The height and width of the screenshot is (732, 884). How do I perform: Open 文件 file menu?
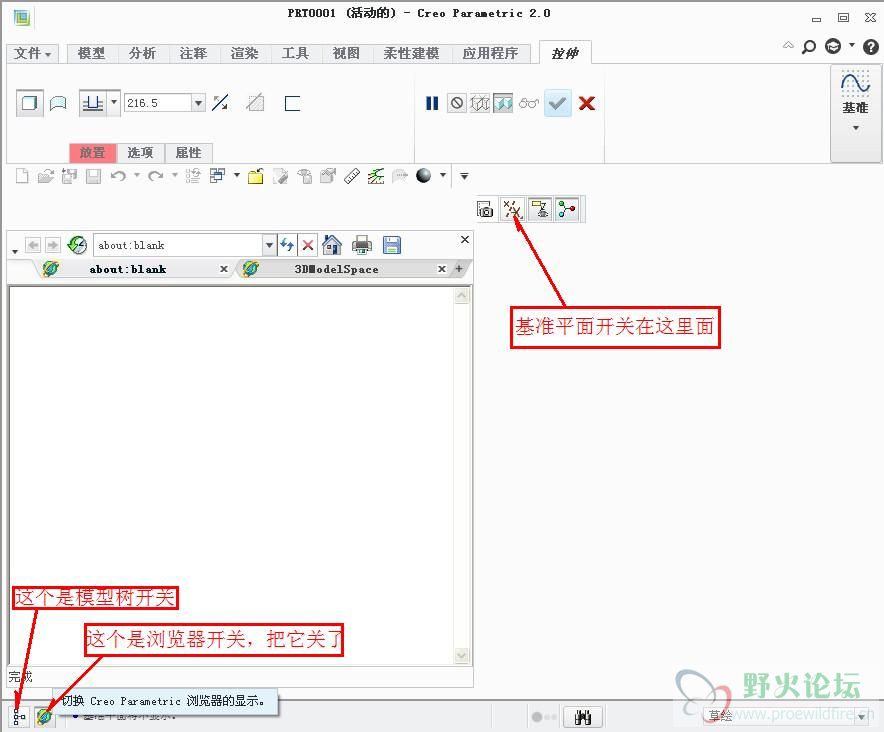pyautogui.click(x=32, y=54)
